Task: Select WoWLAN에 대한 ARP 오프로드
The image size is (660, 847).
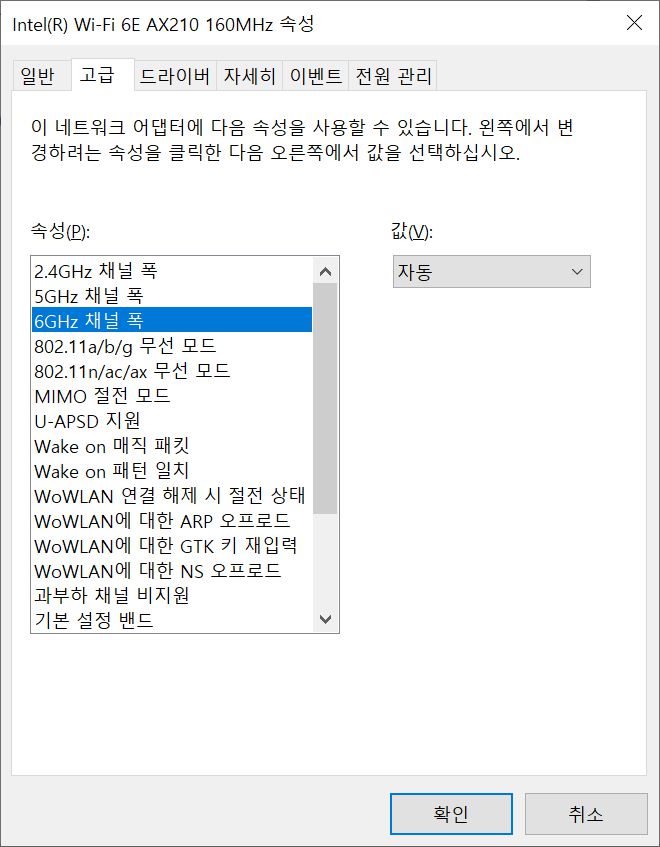Action: pyautogui.click(x=172, y=520)
